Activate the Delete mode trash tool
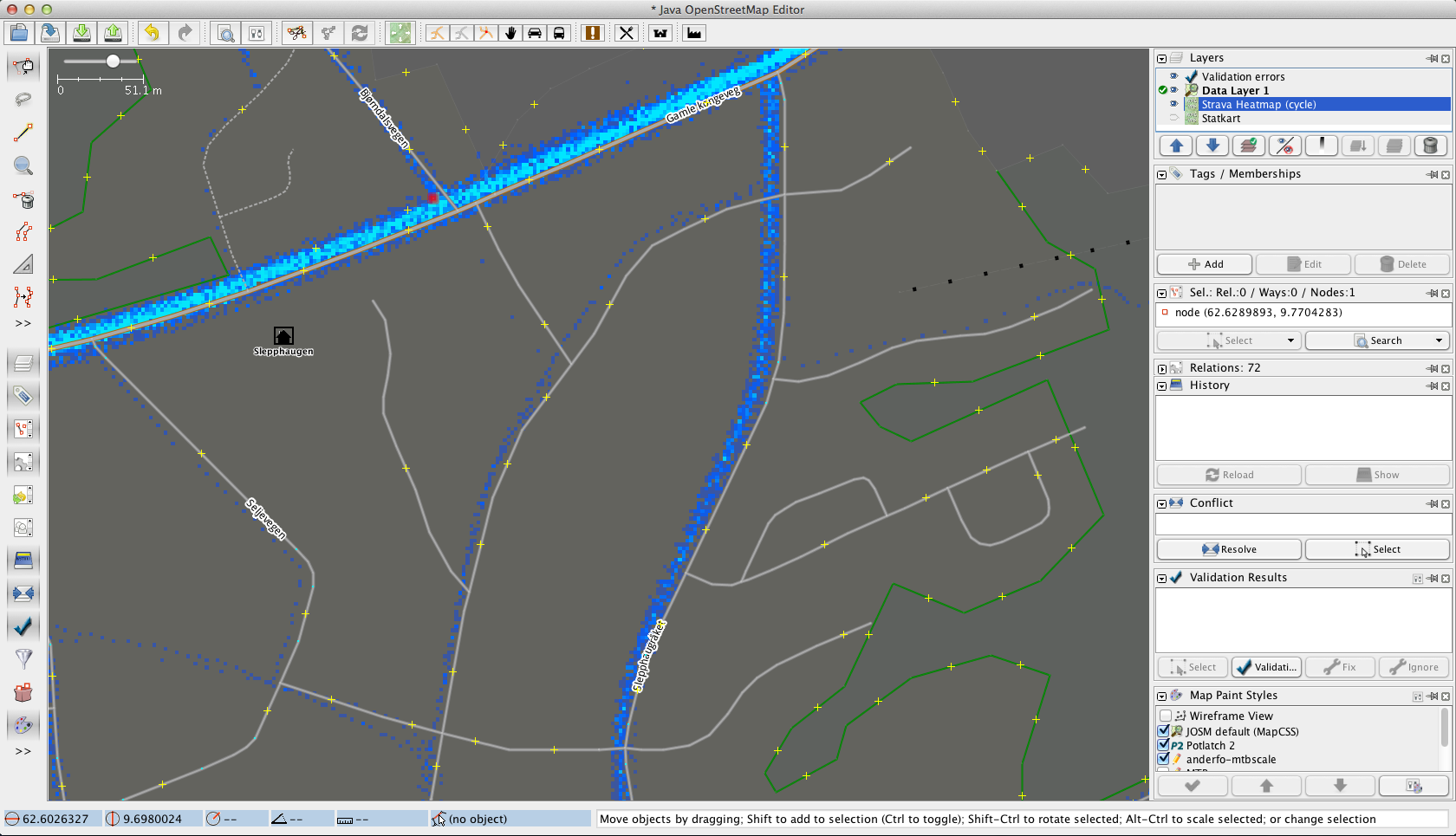 tap(23, 199)
